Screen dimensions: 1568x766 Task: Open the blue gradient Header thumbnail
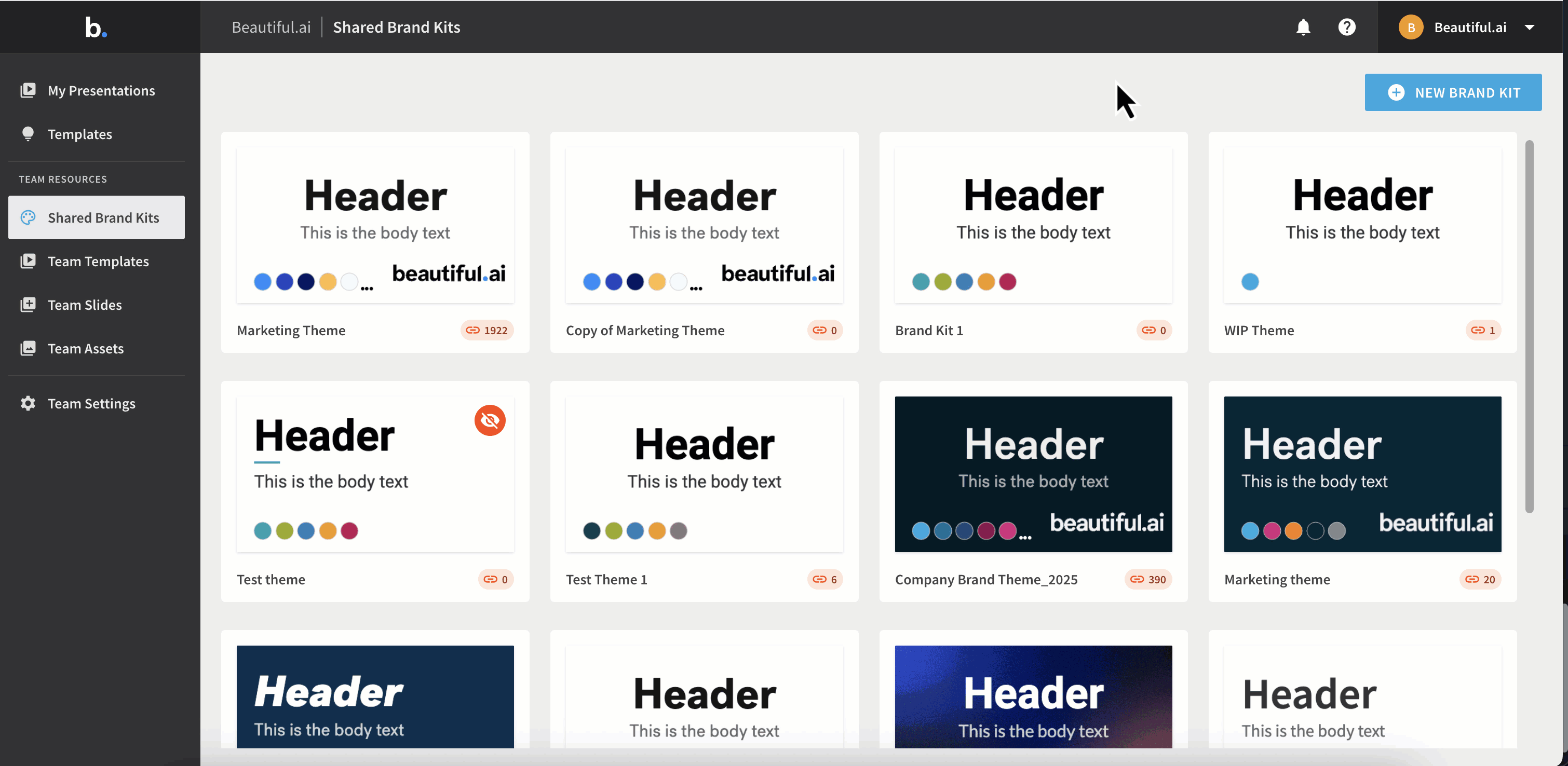(1034, 697)
